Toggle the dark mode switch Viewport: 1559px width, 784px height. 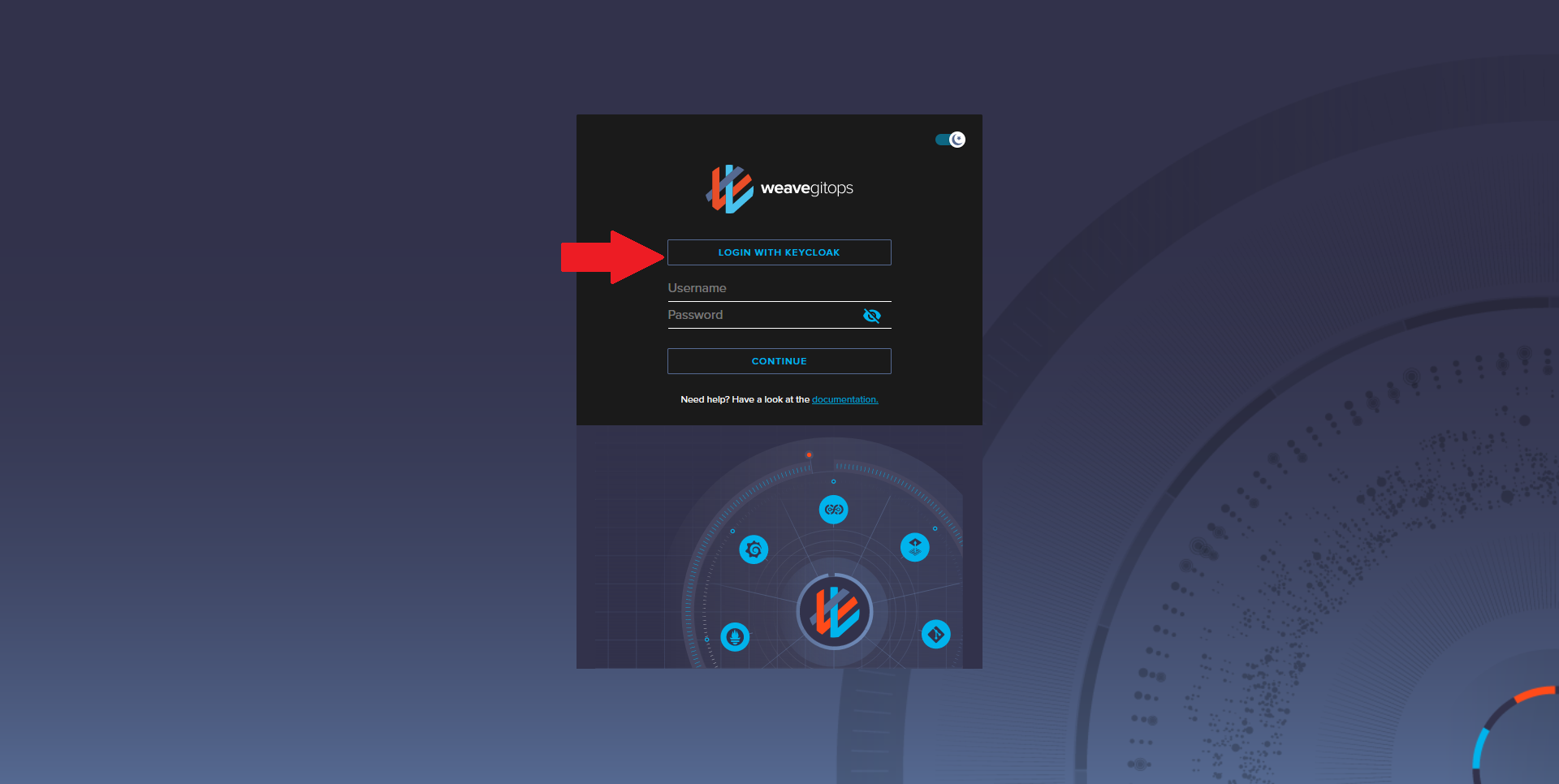tap(951, 140)
